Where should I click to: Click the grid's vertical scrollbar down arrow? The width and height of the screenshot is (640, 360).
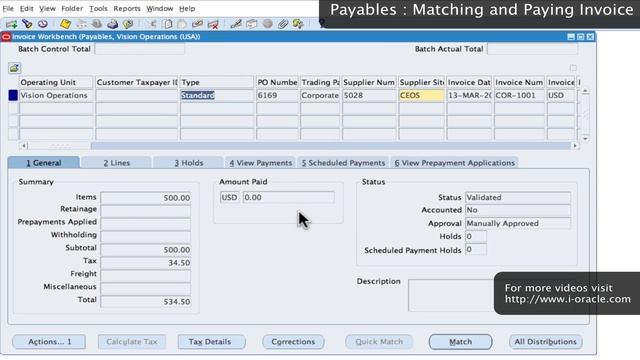(585, 139)
